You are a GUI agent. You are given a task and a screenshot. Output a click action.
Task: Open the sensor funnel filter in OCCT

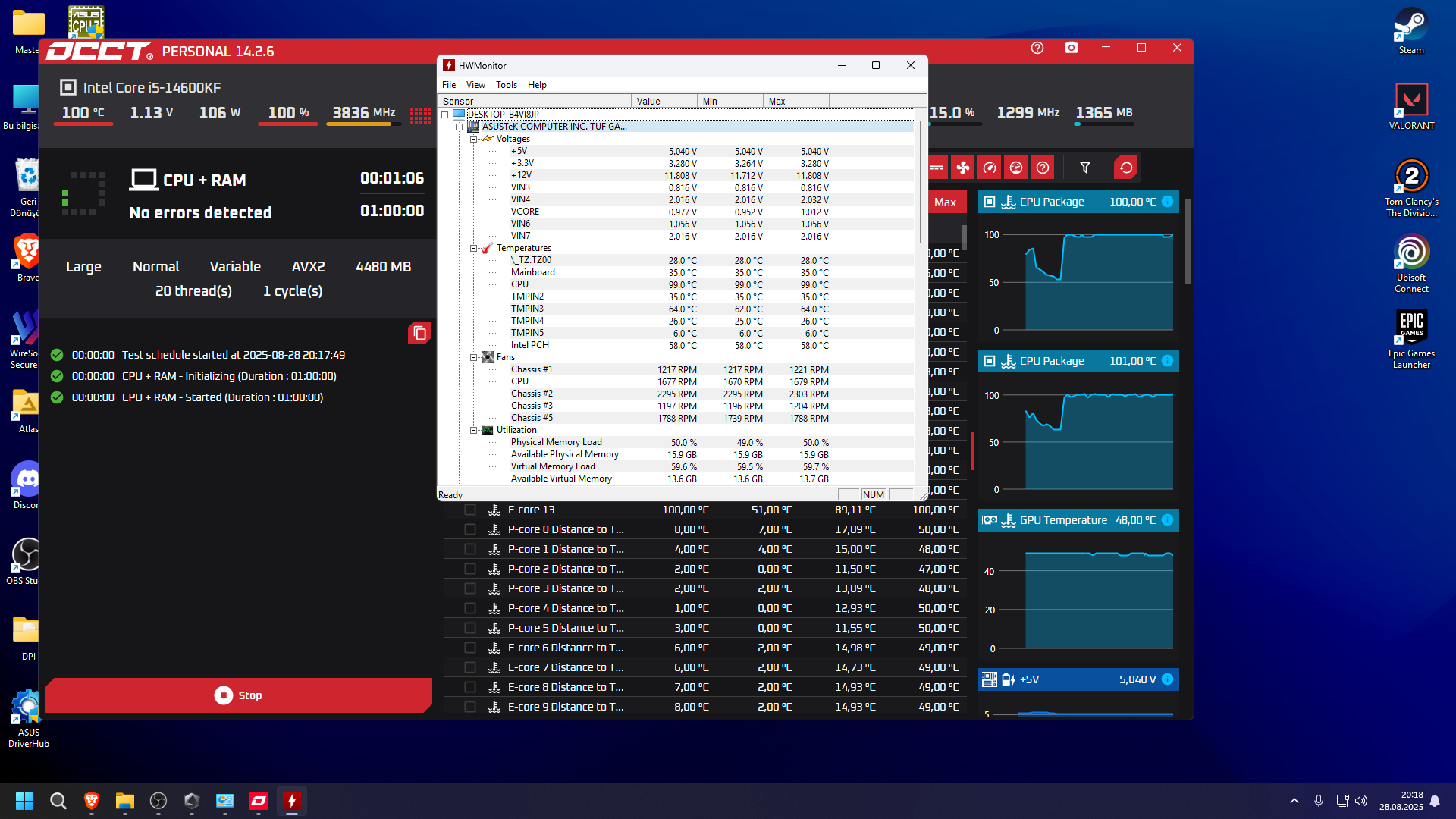1085,168
